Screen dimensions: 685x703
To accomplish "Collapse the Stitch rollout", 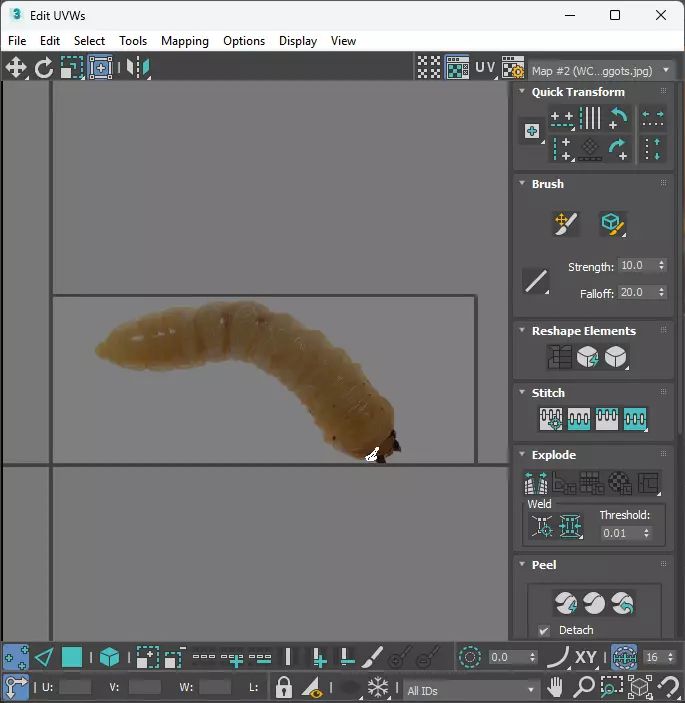I will click(522, 392).
